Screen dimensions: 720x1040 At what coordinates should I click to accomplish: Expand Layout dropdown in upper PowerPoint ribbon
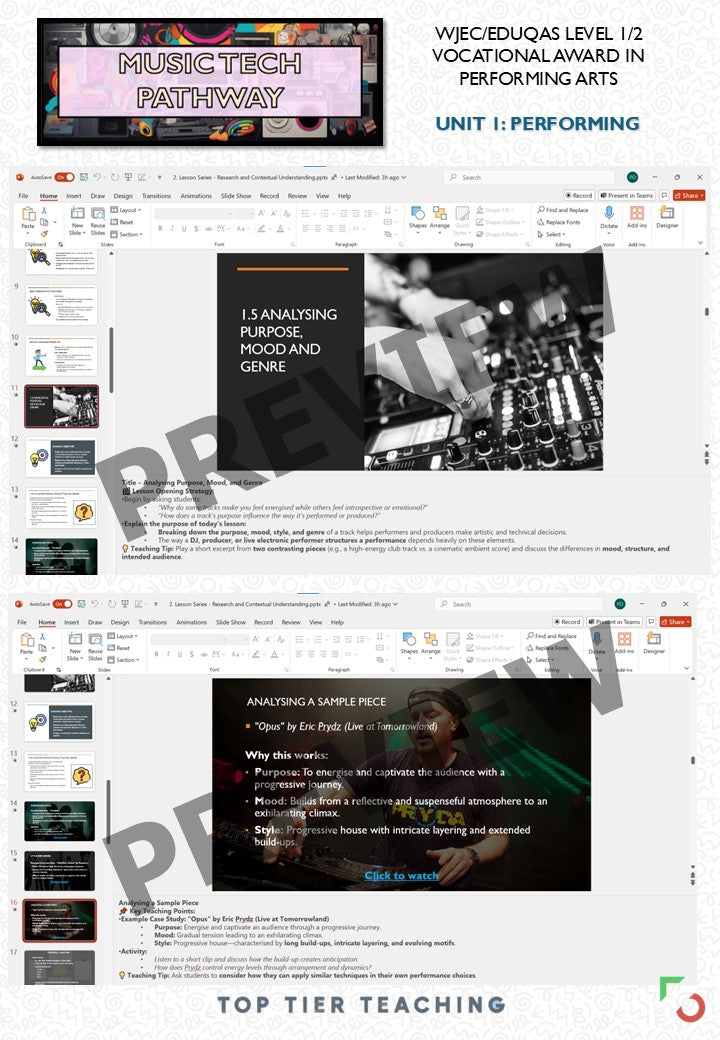(x=127, y=210)
